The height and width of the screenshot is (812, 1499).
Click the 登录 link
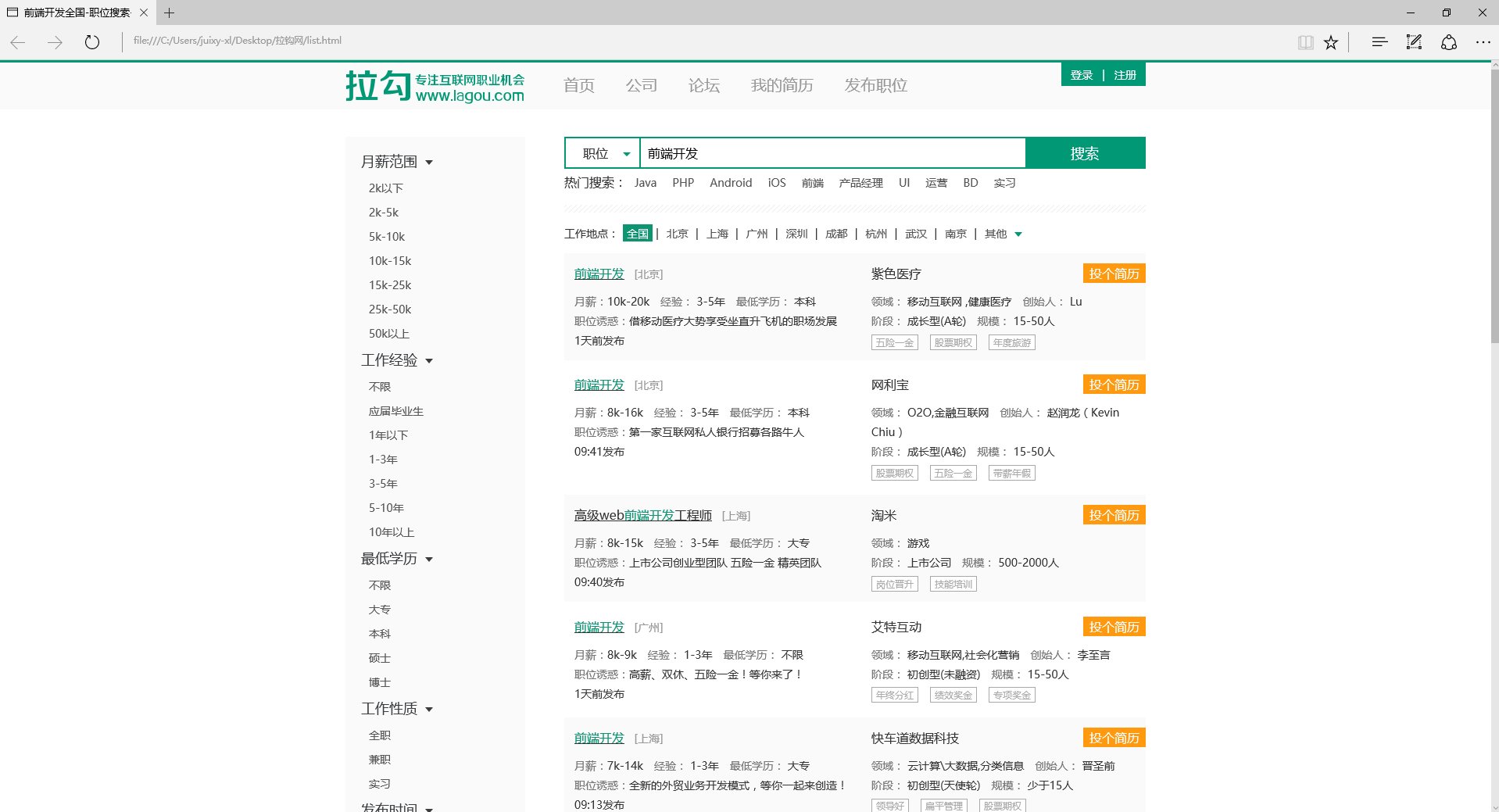(x=1082, y=75)
